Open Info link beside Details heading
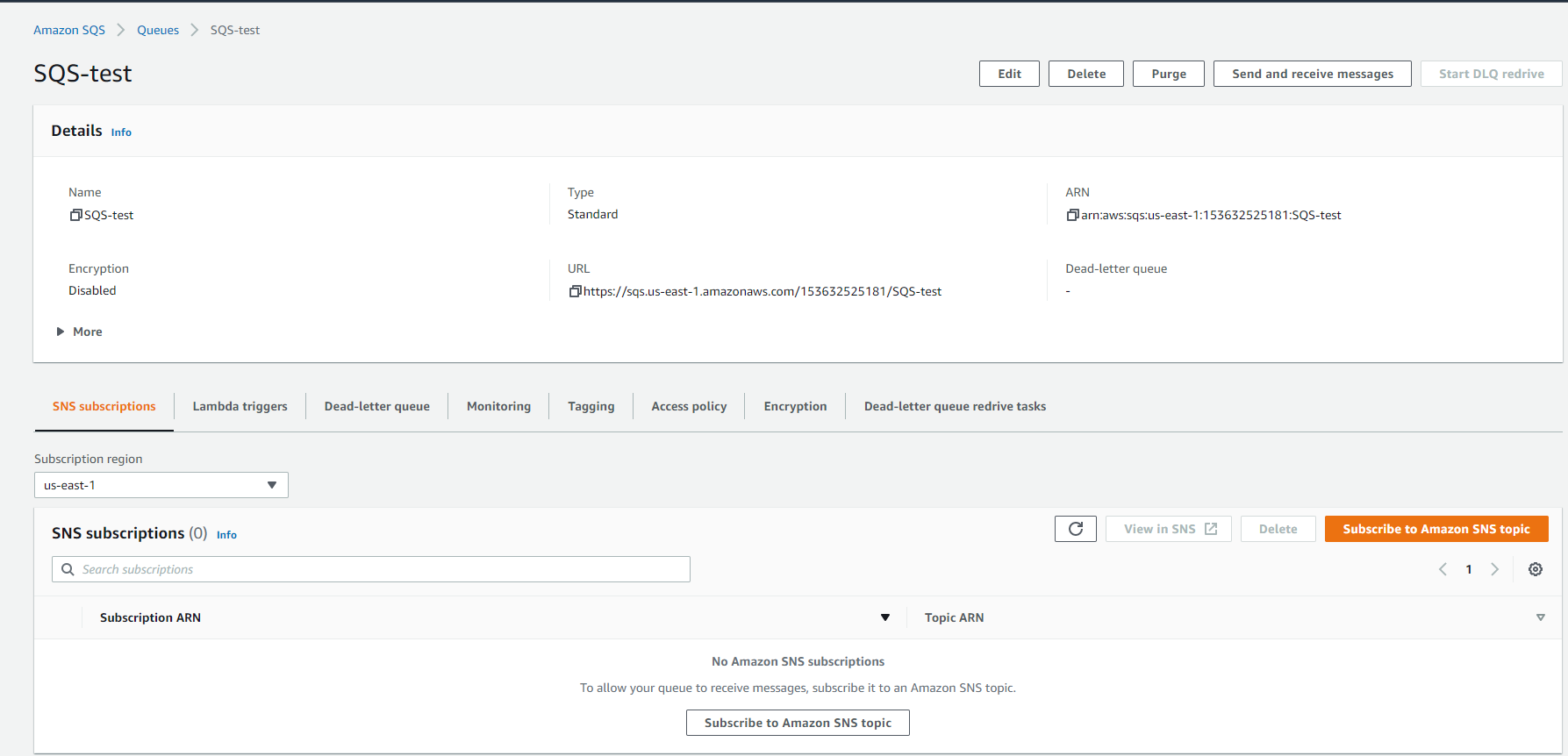 (x=121, y=132)
